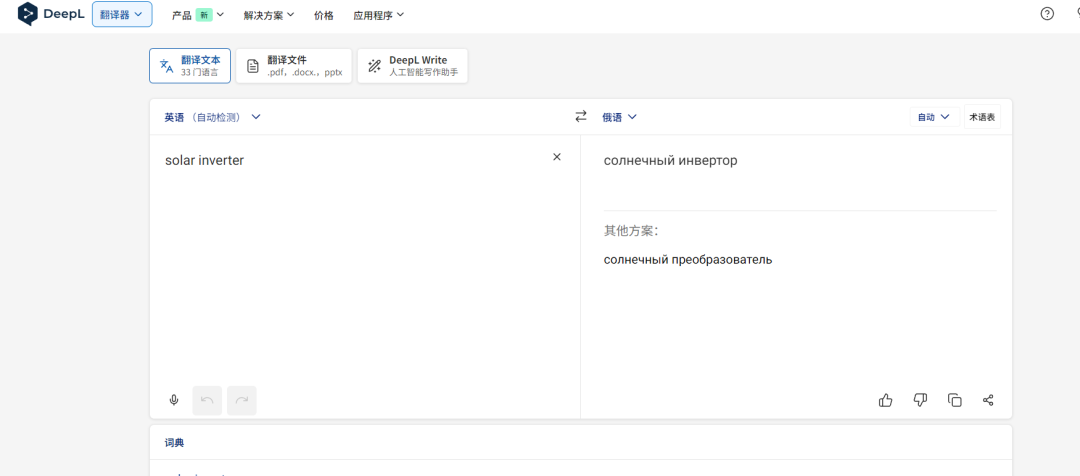Open the 自动 formality dropdown
1080x476 pixels.
coord(934,117)
